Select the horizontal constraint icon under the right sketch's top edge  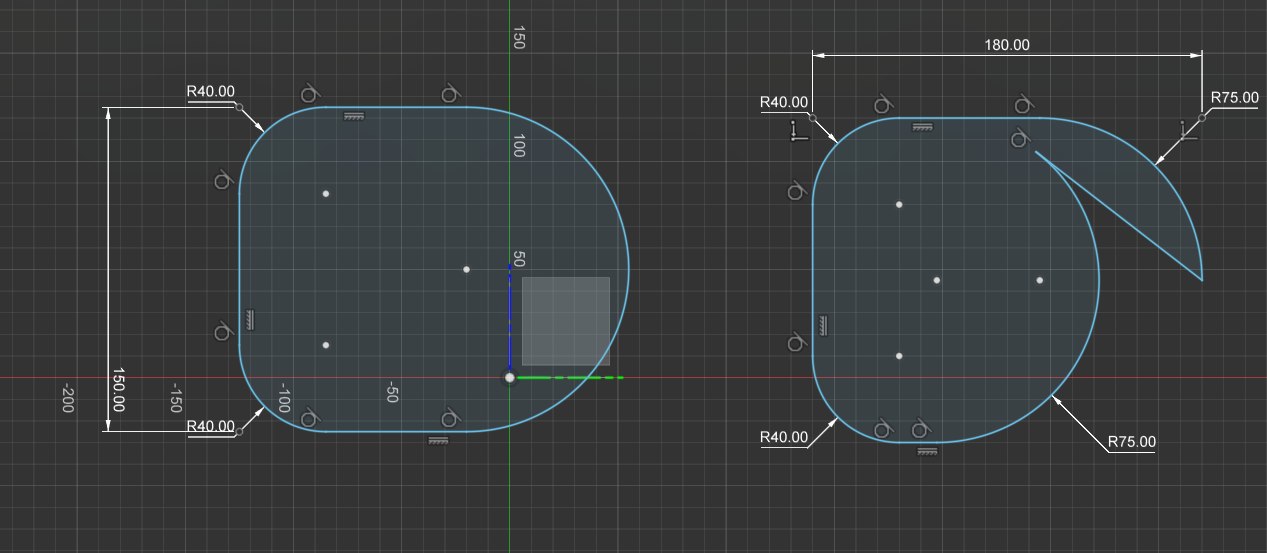coord(924,128)
